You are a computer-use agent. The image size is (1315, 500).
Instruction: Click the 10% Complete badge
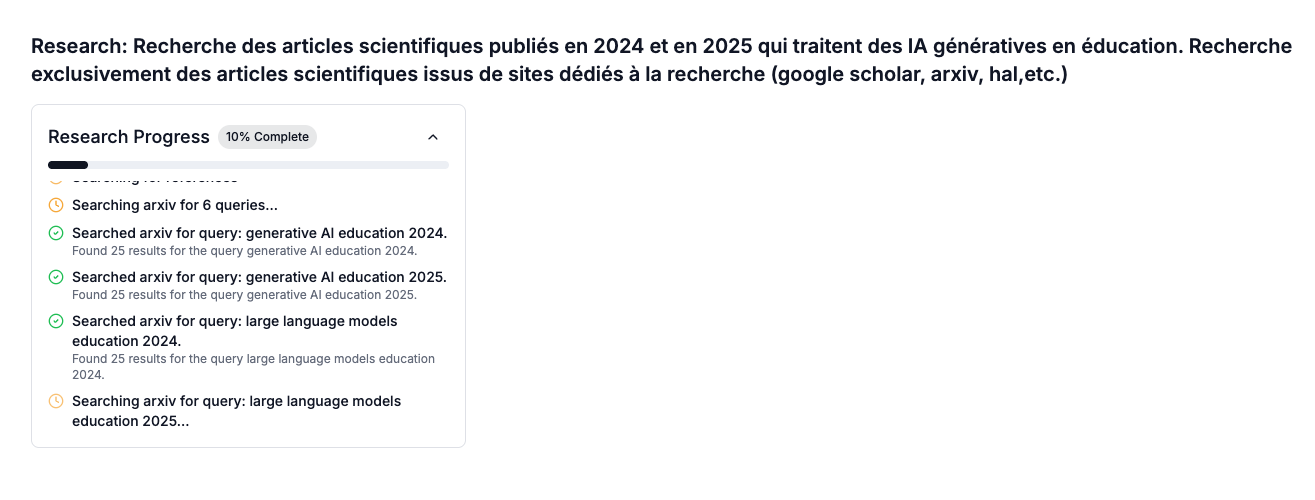click(267, 137)
